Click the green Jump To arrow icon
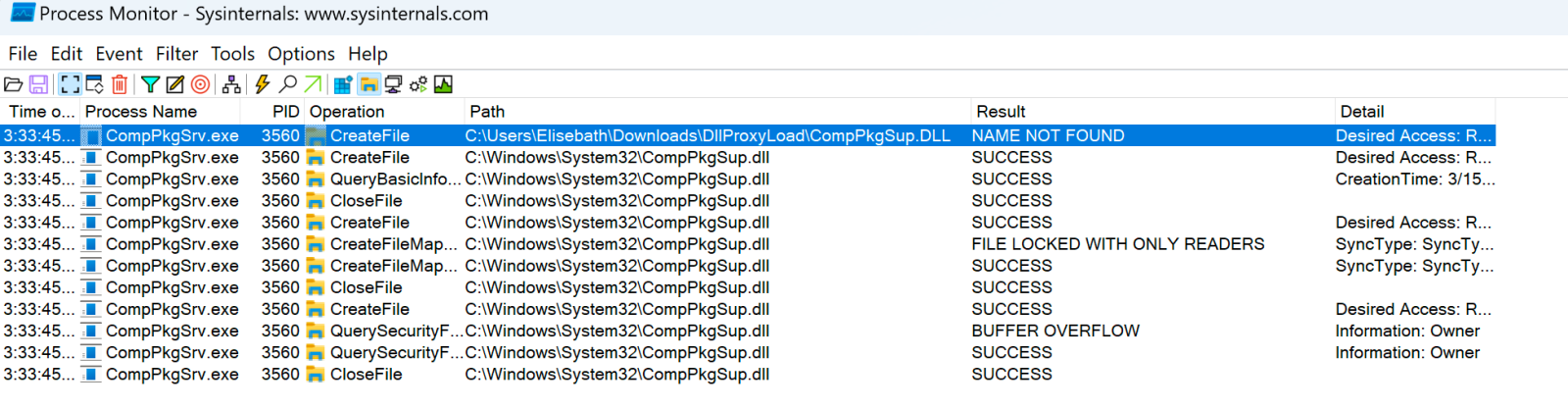Viewport: 1568px width, 408px height. click(313, 84)
